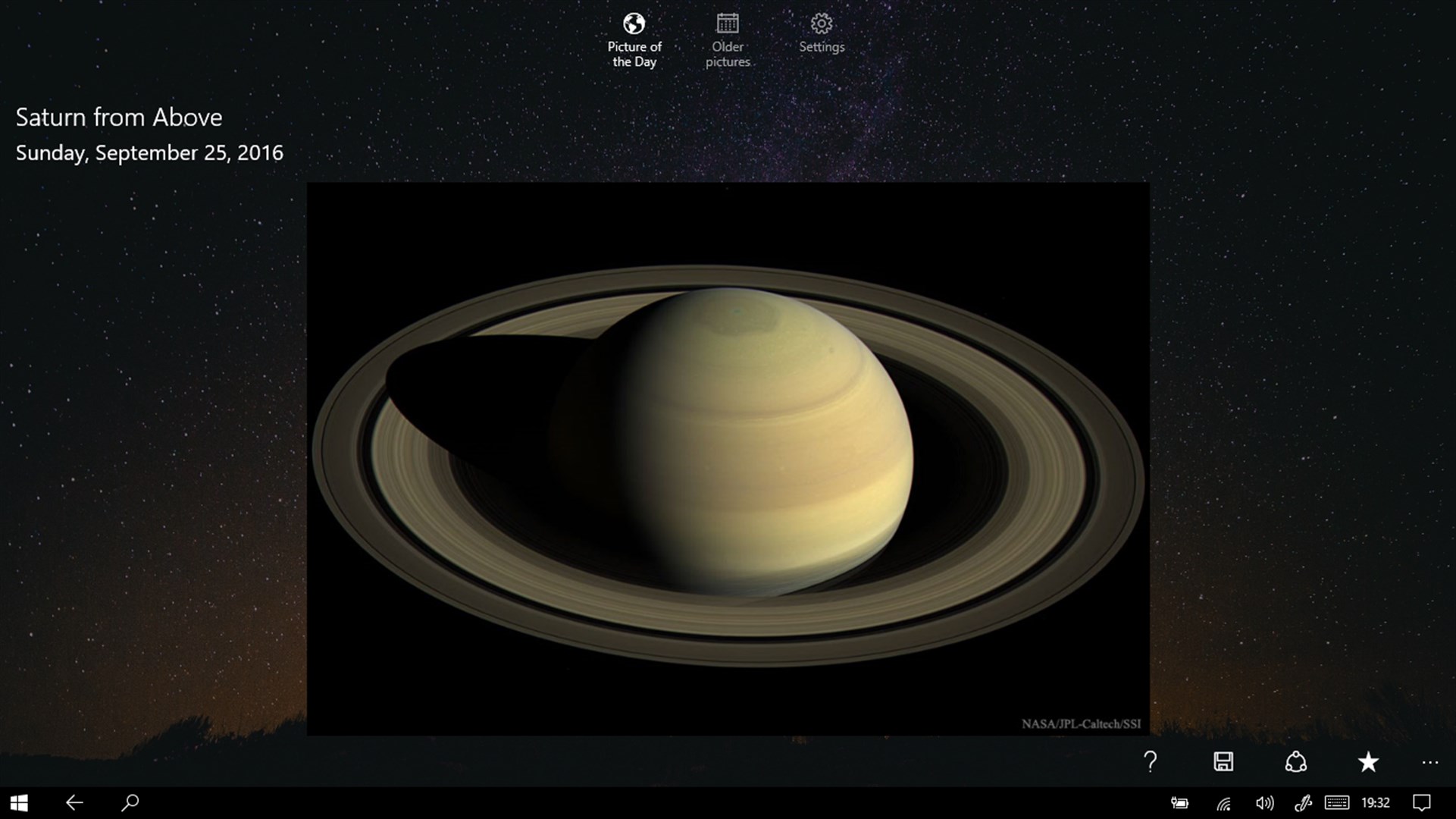1456x819 pixels.
Task: Mark the picture as favorite with the star
Action: 1369,762
